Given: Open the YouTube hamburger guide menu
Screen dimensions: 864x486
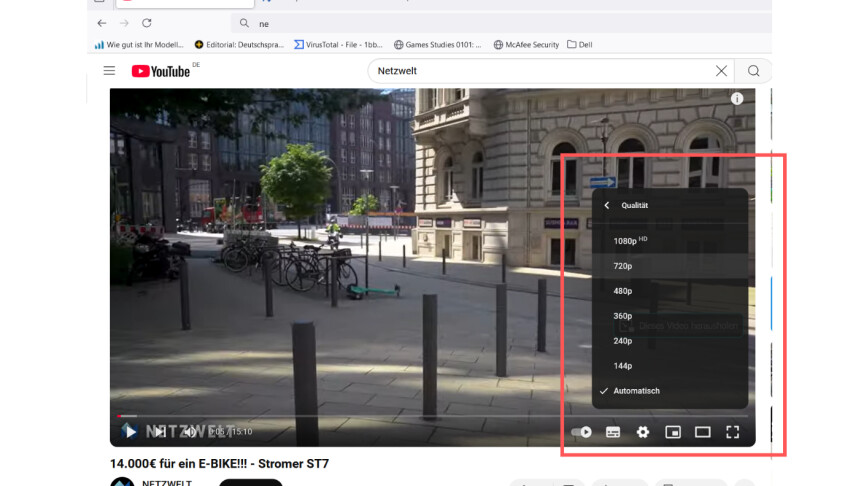Looking at the screenshot, I should point(109,71).
